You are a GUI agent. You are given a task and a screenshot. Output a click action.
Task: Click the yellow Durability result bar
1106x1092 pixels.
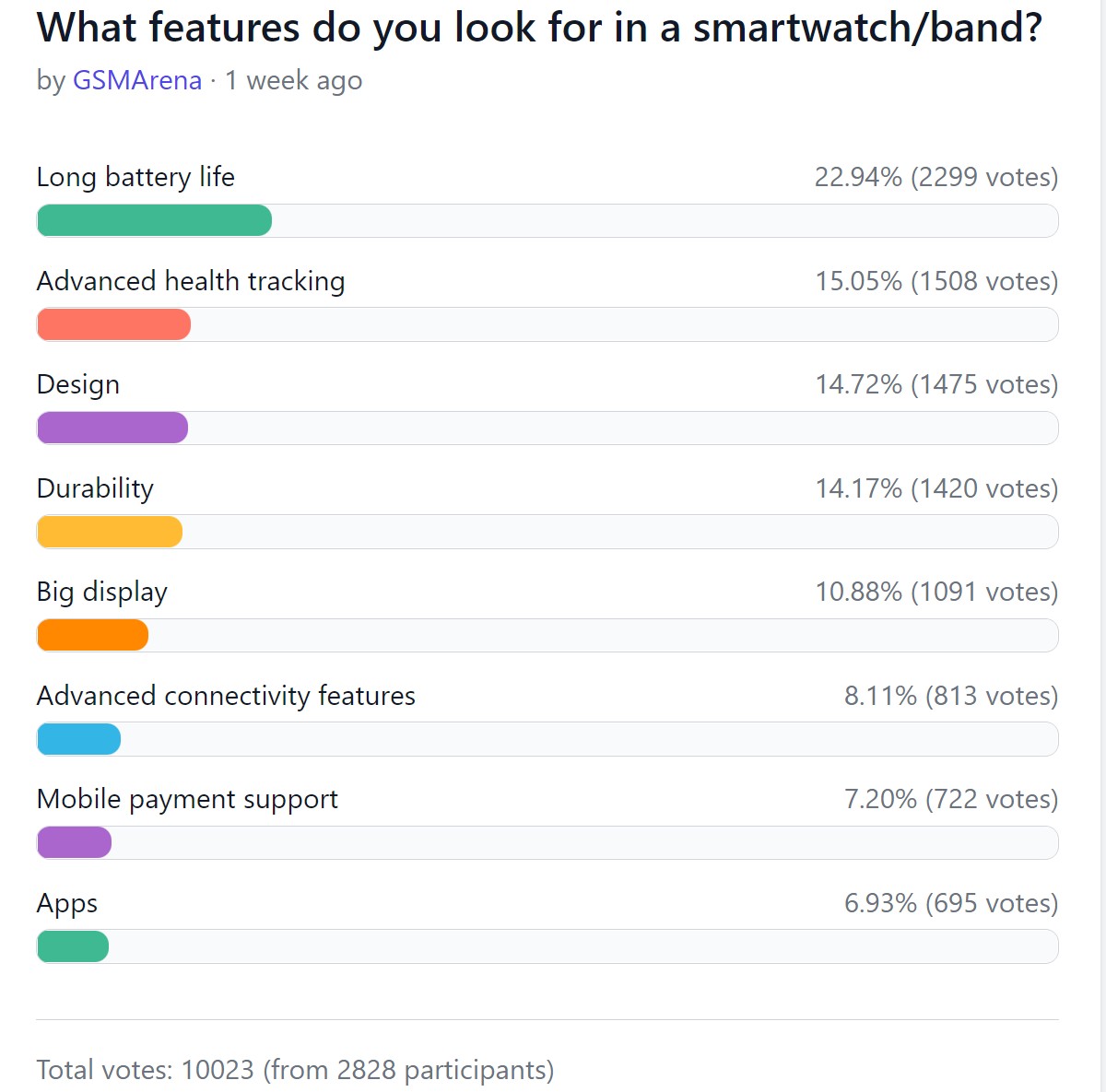click(110, 532)
